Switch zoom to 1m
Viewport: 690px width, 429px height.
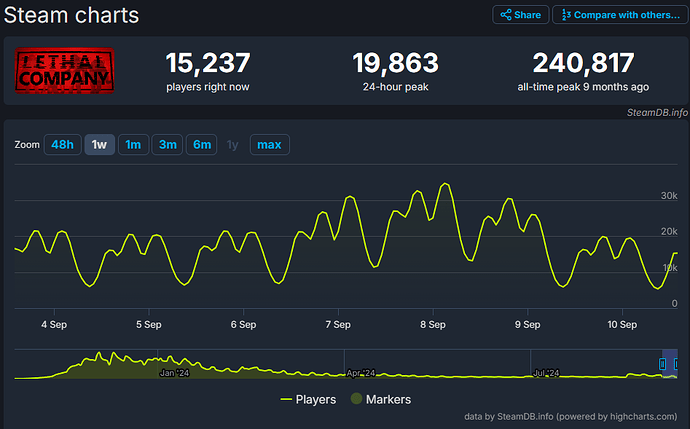pyautogui.click(x=133, y=144)
